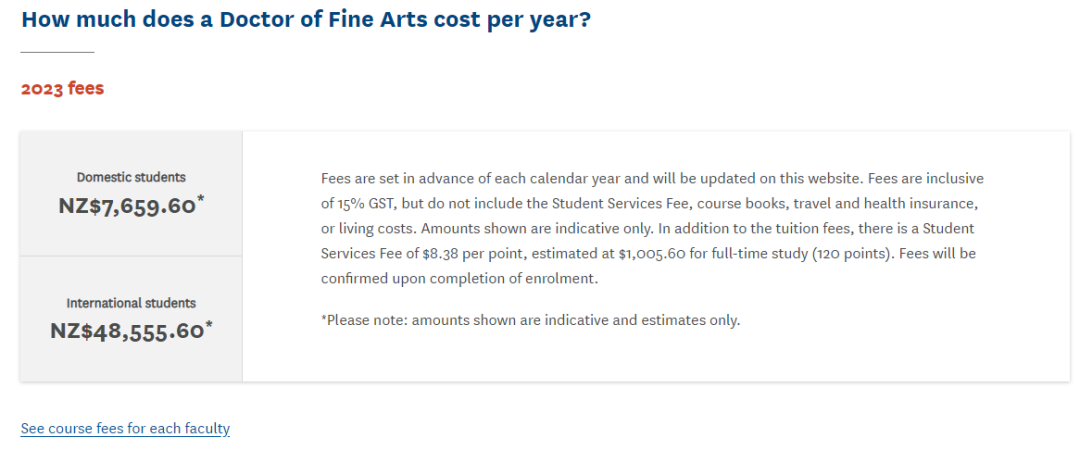Click the NZ$48,555.60 international fee amount
This screenshot has width=1080, height=450.
[x=127, y=331]
